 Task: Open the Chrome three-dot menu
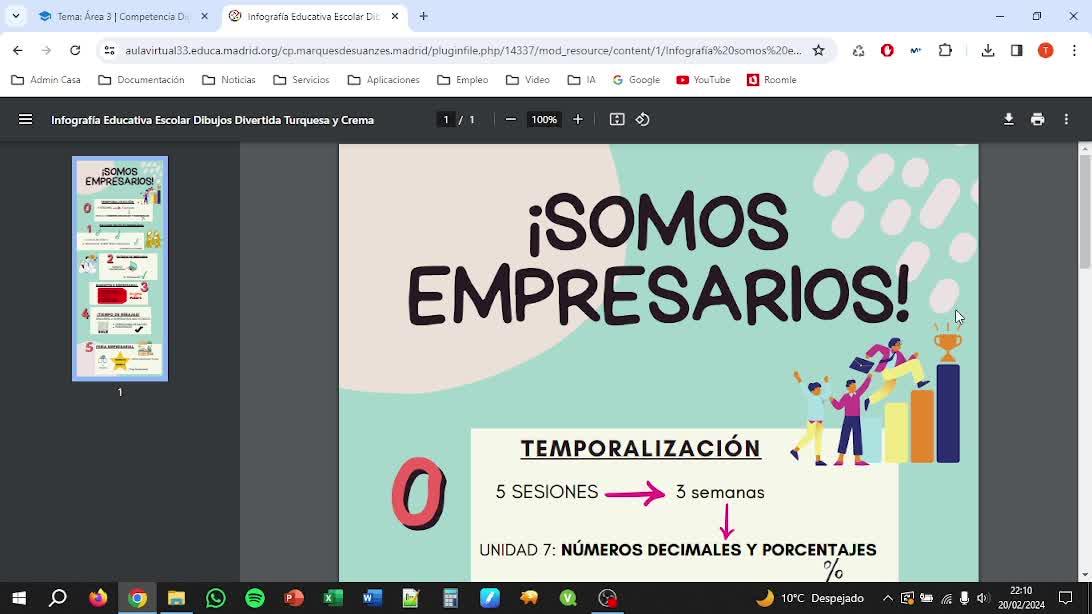(x=1075, y=50)
